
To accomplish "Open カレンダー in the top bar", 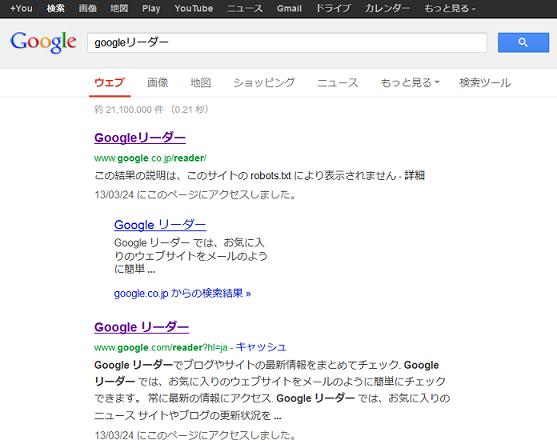I will tap(387, 8).
